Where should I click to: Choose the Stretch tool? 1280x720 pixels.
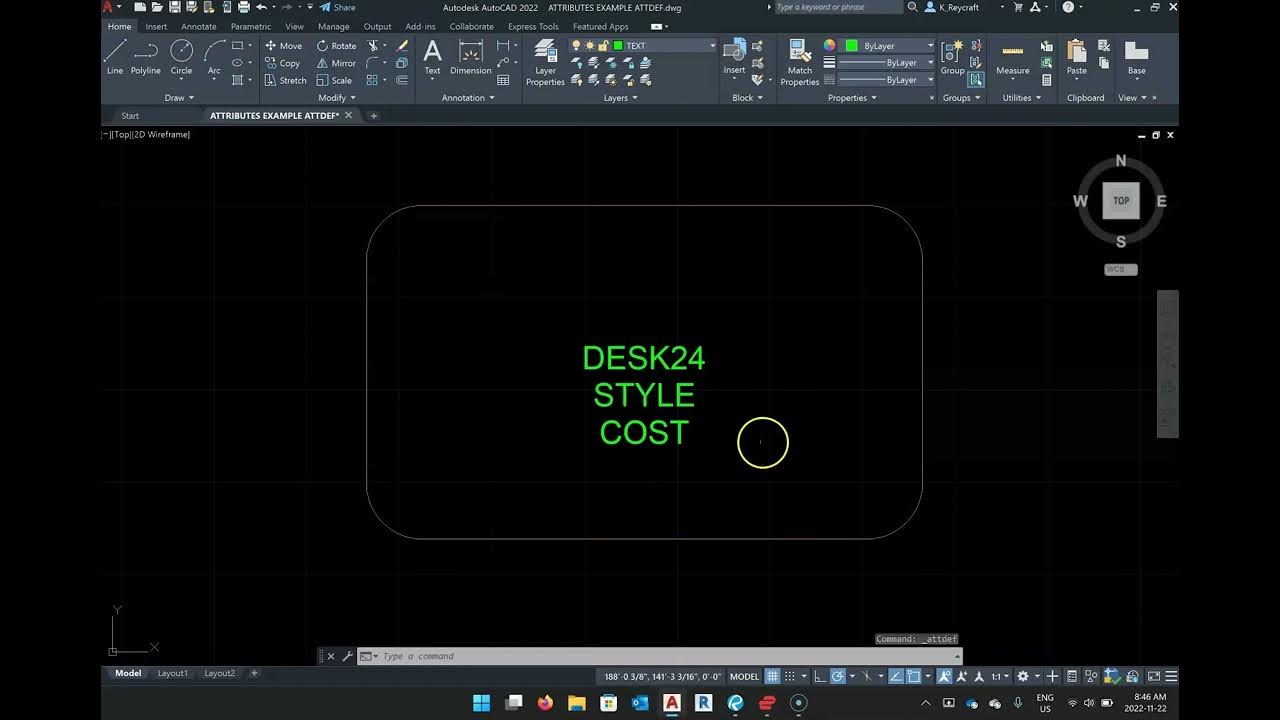pyautogui.click(x=286, y=80)
